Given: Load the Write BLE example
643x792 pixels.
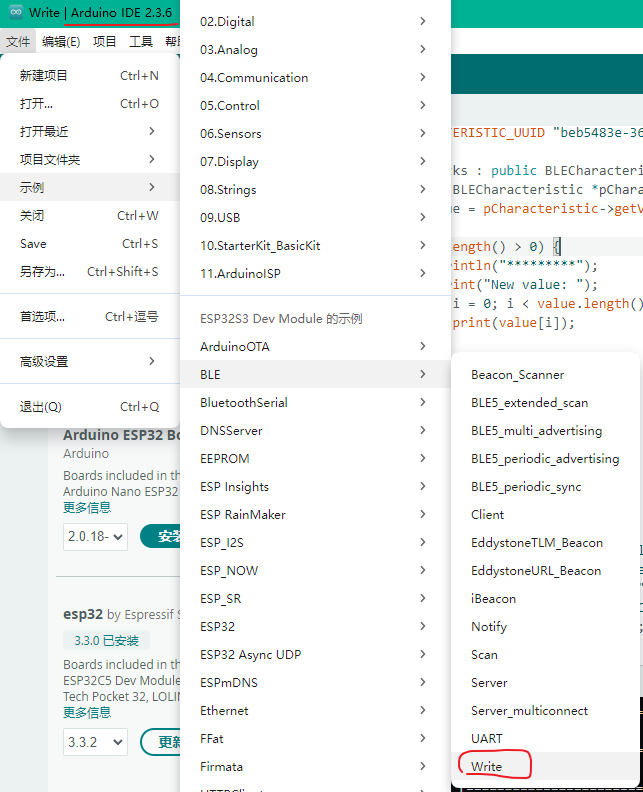Looking at the screenshot, I should pyautogui.click(x=545, y=767).
